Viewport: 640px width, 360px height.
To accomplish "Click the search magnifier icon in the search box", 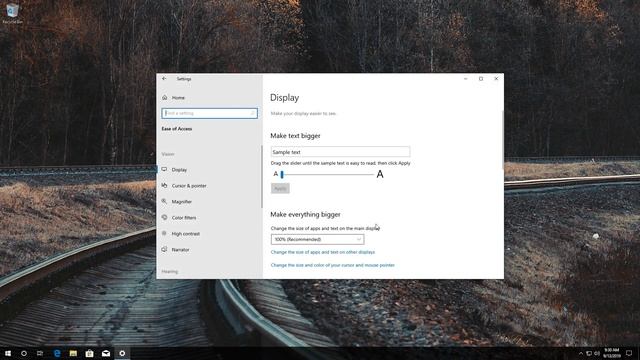I will coord(253,113).
